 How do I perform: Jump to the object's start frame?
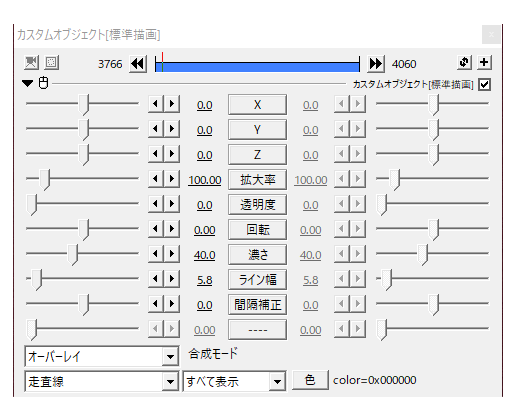pos(138,63)
